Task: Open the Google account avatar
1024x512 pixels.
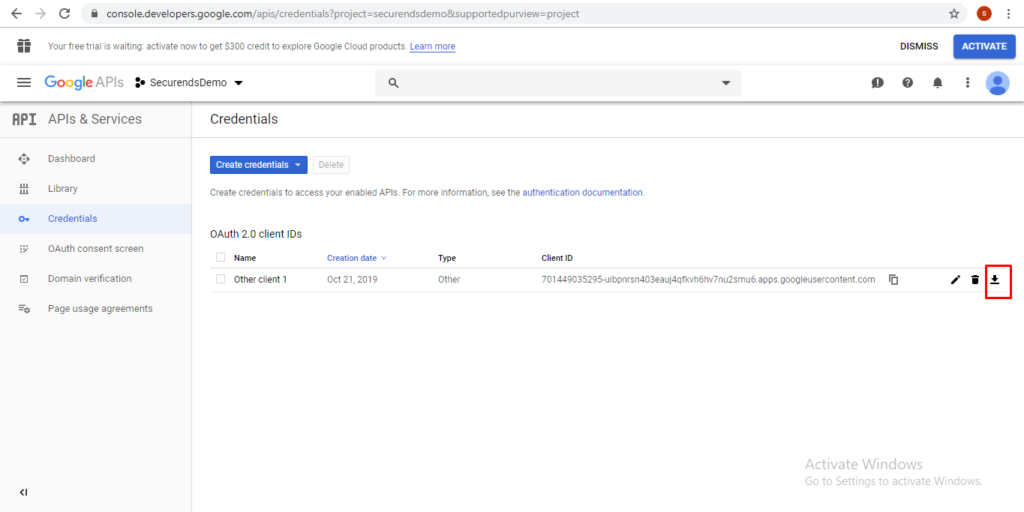Action: (x=997, y=83)
